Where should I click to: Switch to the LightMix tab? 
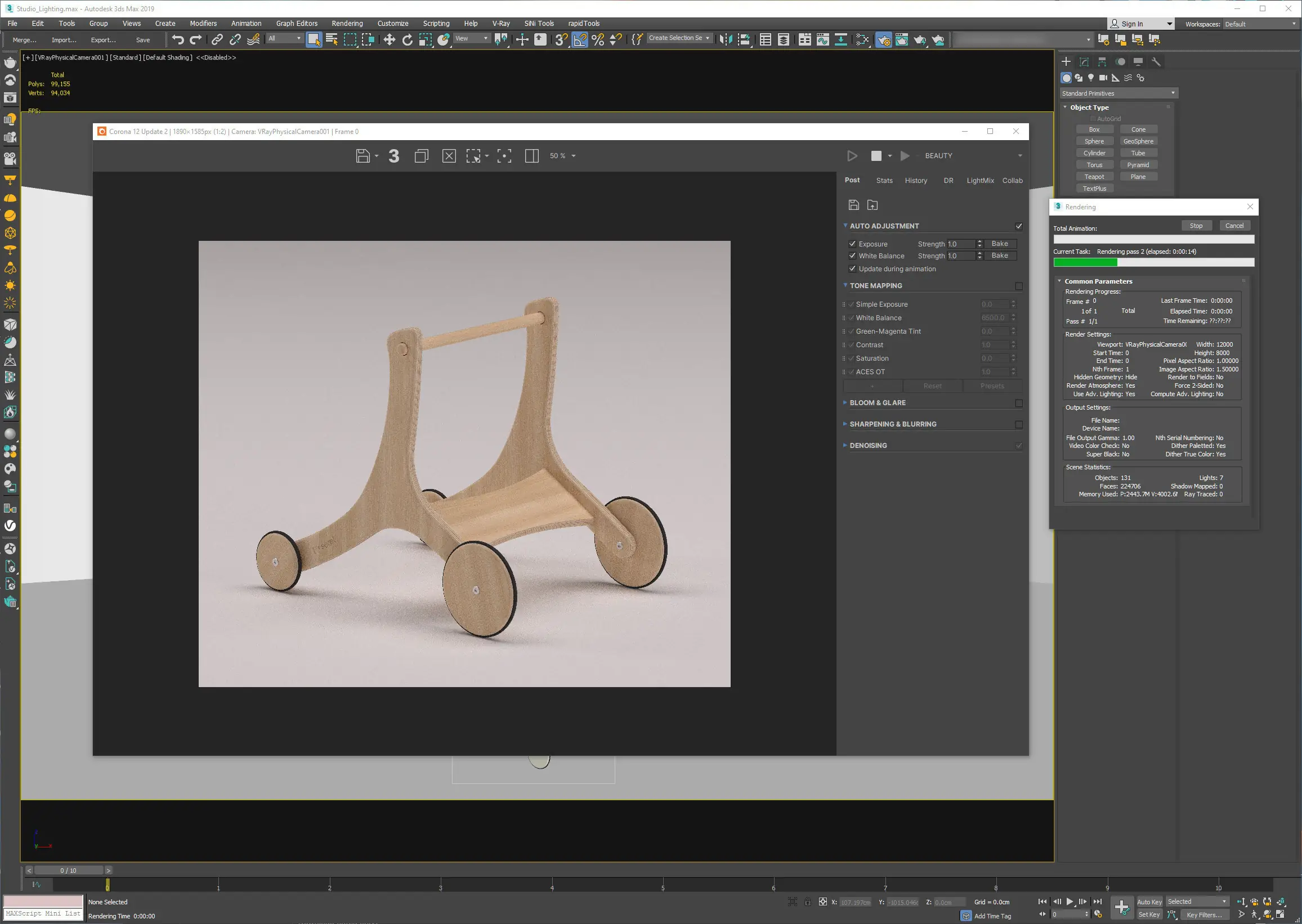tap(980, 181)
